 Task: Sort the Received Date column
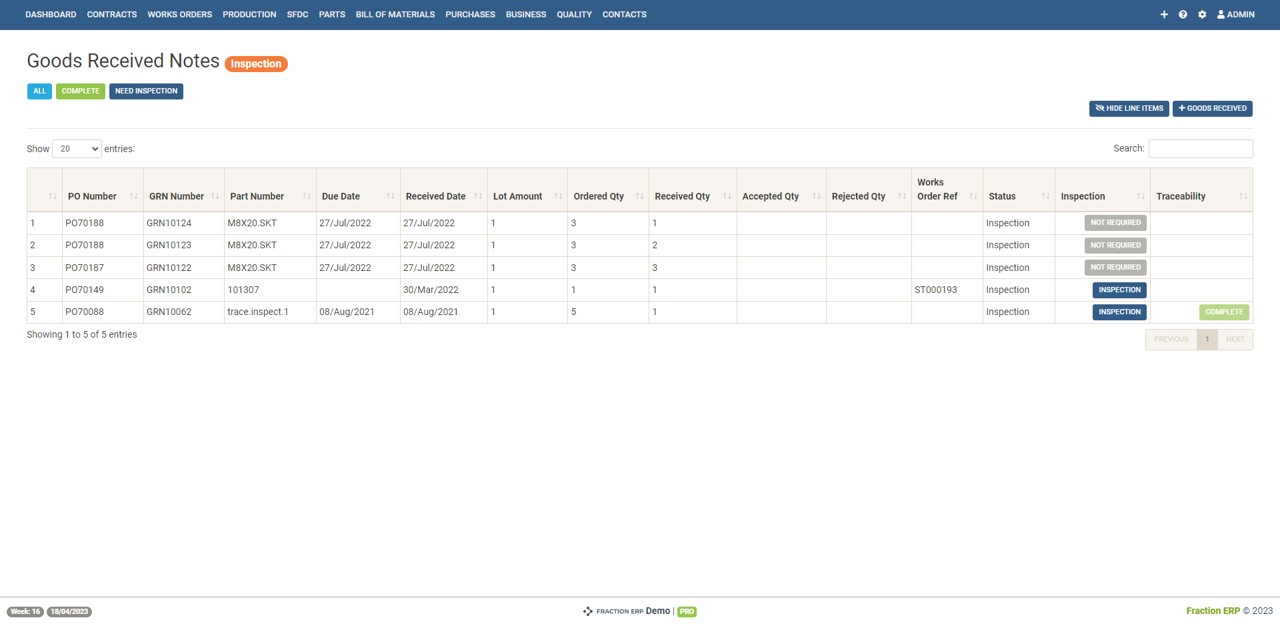[x=434, y=196]
